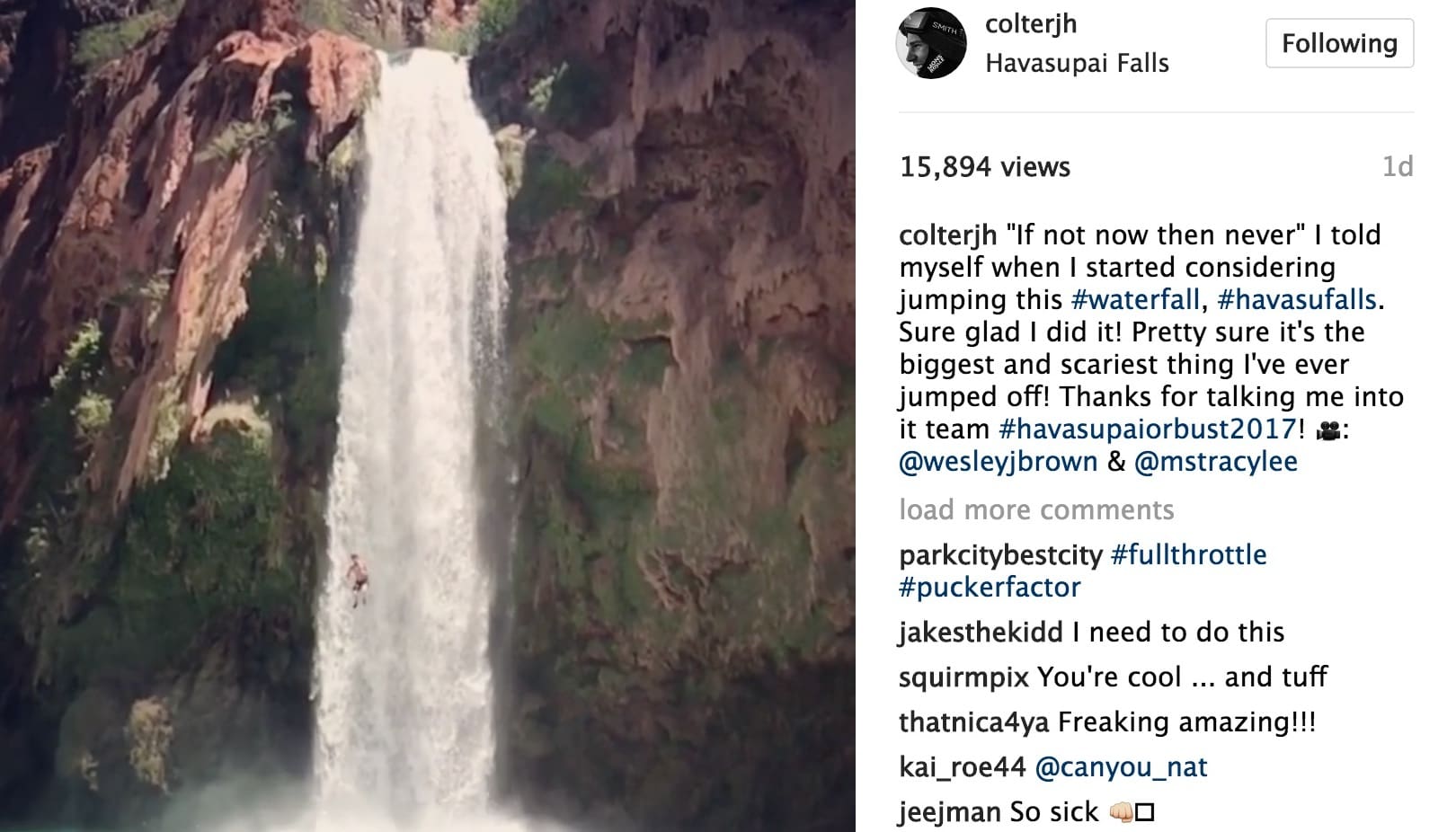This screenshot has width=1456, height=832.
Task: Open parkcitybestcity commenter profile
Action: click(1000, 555)
